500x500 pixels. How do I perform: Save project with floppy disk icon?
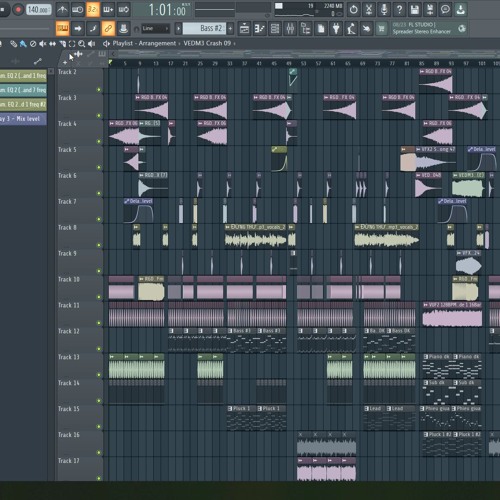[415, 10]
